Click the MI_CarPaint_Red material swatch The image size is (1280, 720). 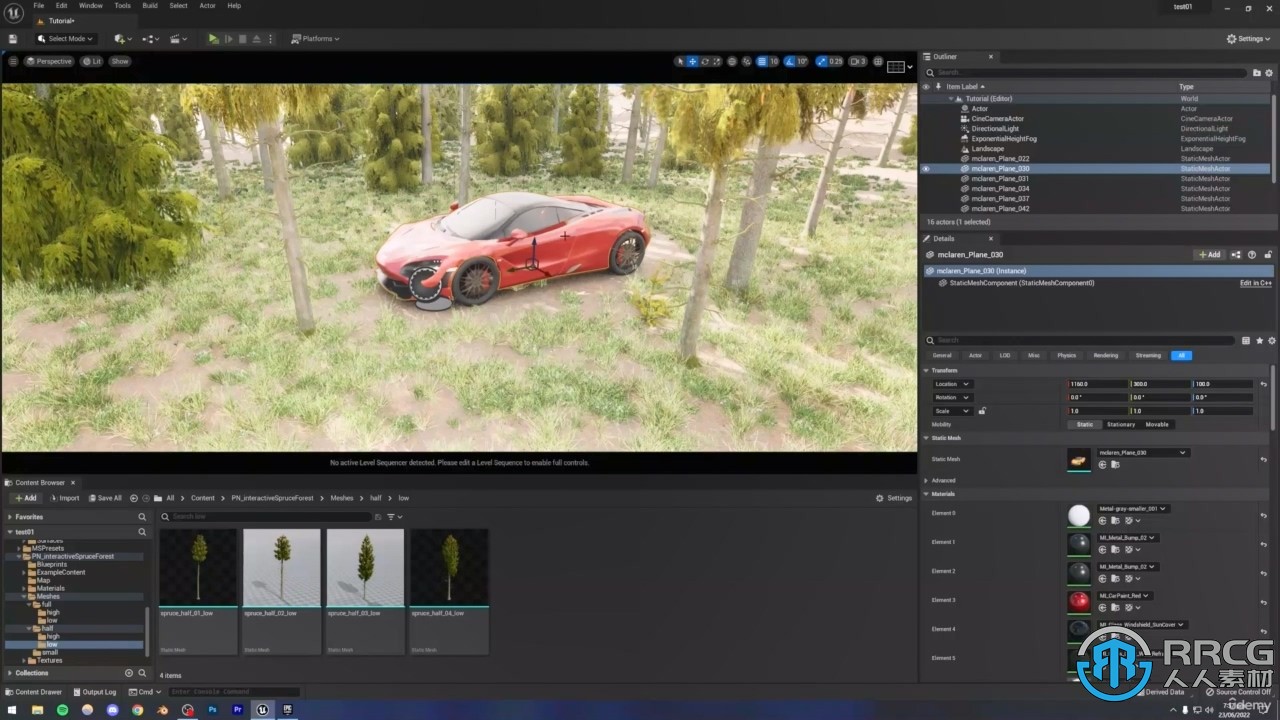1079,602
